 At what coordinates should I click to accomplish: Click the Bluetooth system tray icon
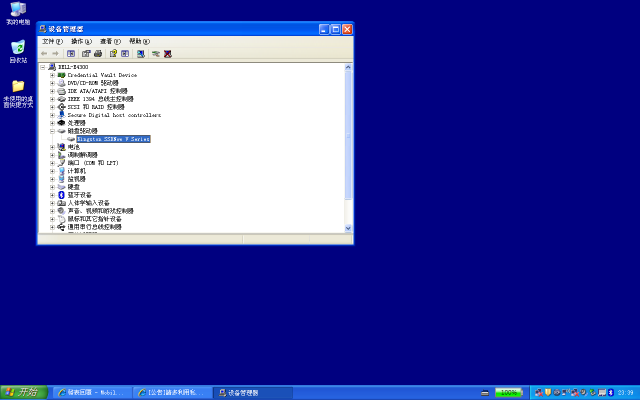(x=611, y=393)
